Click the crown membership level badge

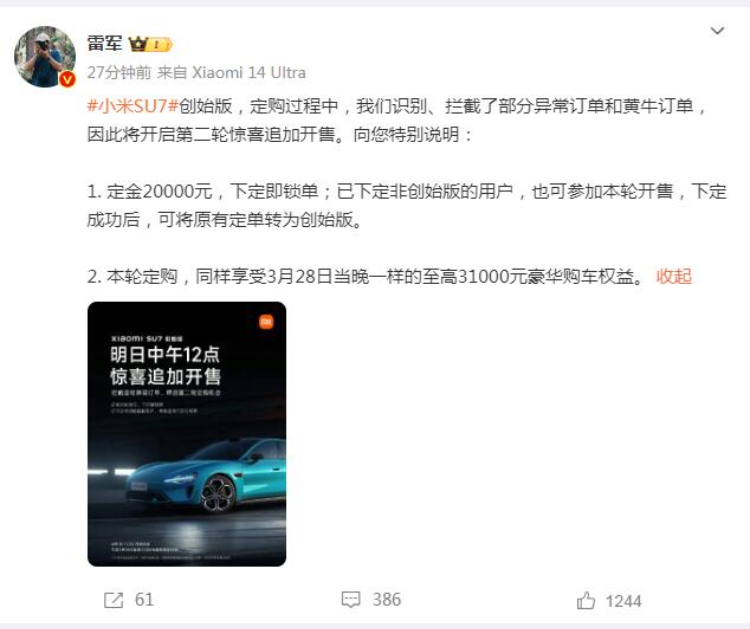[x=150, y=44]
